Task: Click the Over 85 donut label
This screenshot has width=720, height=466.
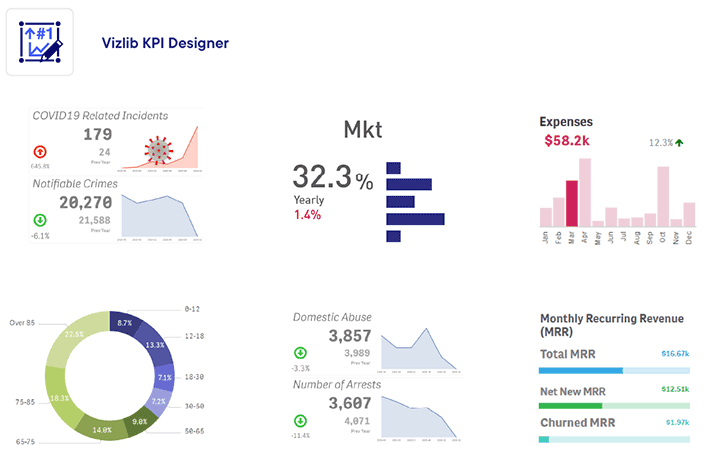Action: 22,323
